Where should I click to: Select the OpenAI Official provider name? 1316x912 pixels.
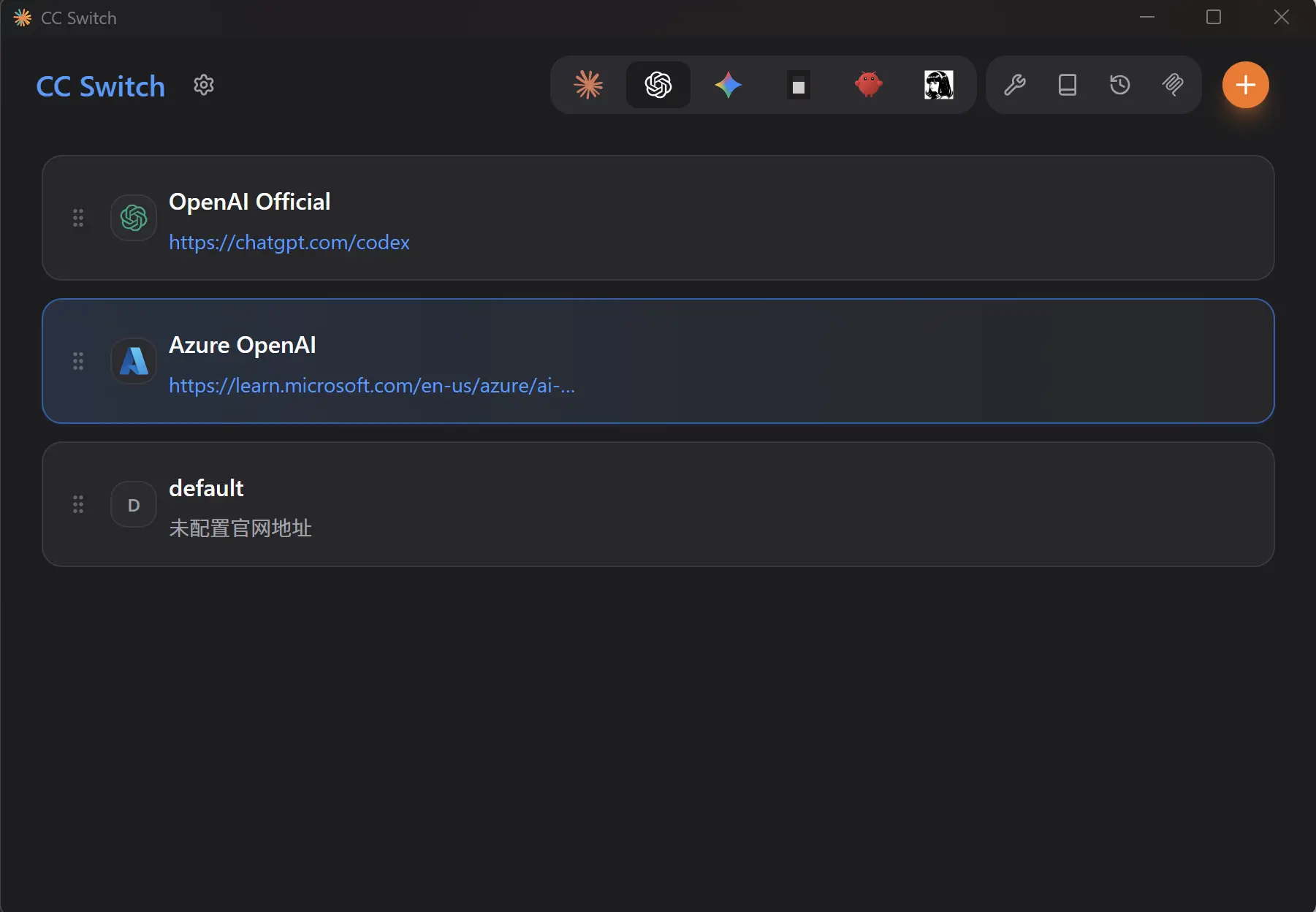tap(250, 202)
